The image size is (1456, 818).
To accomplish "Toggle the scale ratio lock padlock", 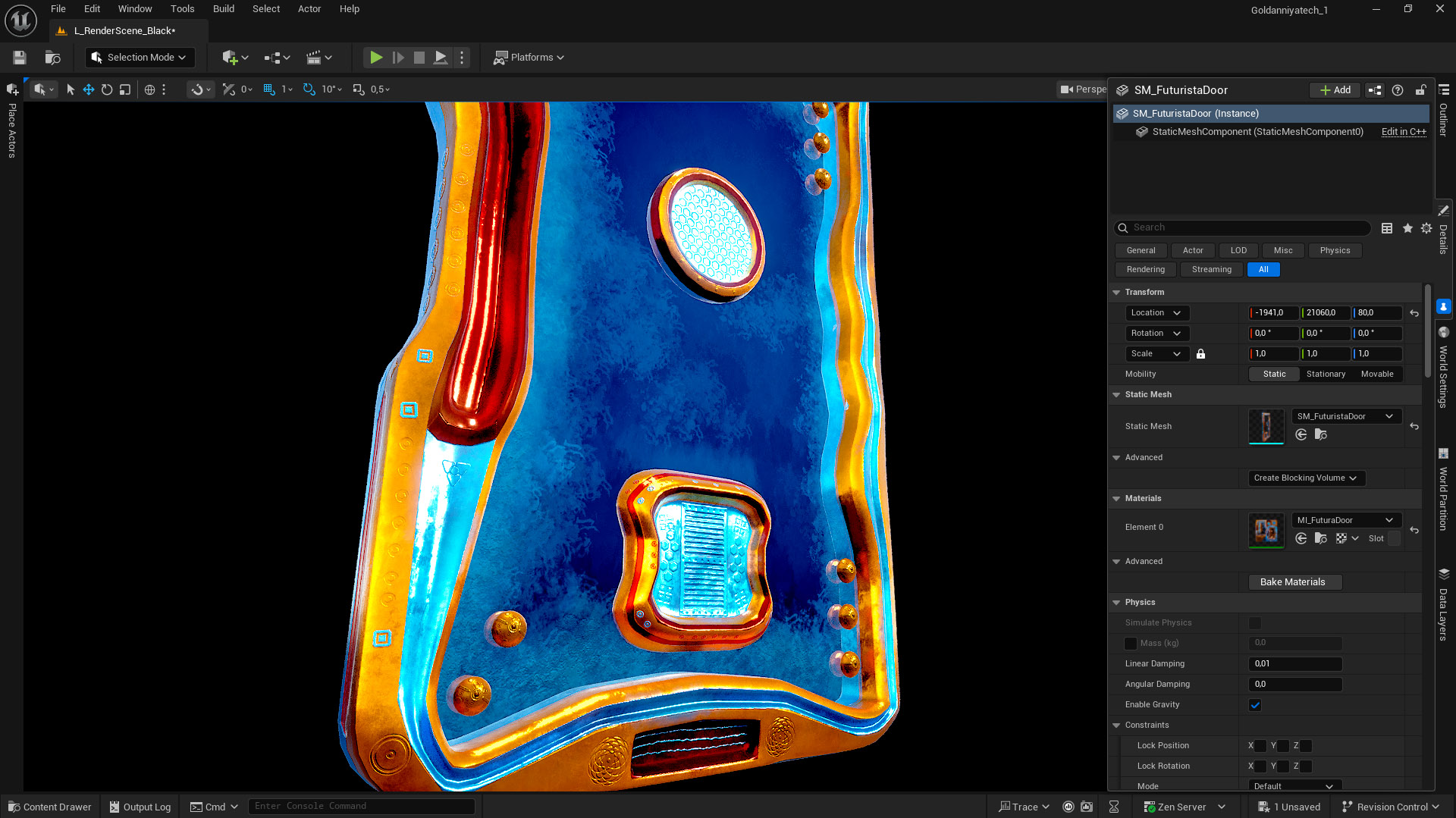I will click(1200, 353).
